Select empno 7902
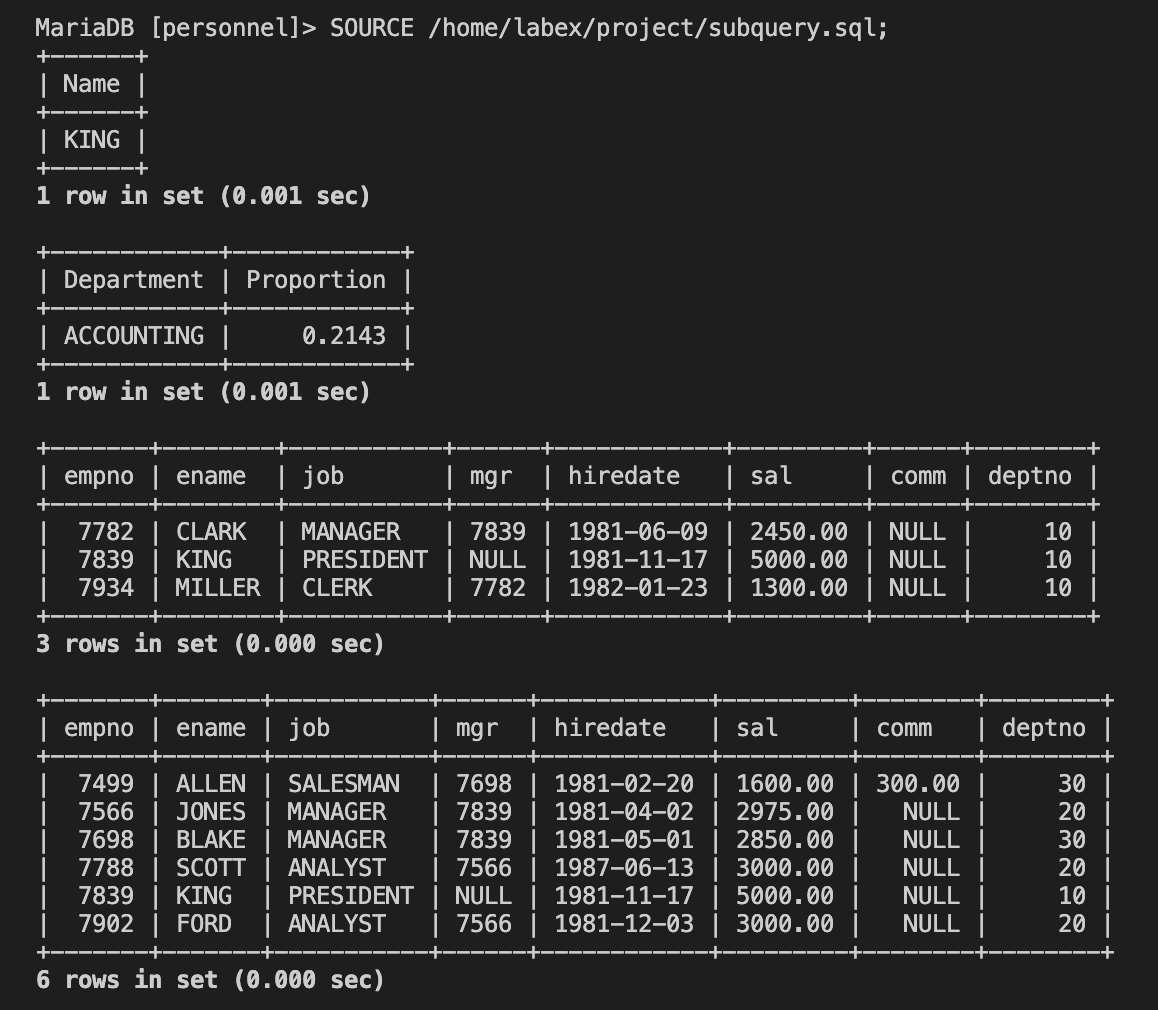Viewport: 1158px width, 1010px height. 106,924
